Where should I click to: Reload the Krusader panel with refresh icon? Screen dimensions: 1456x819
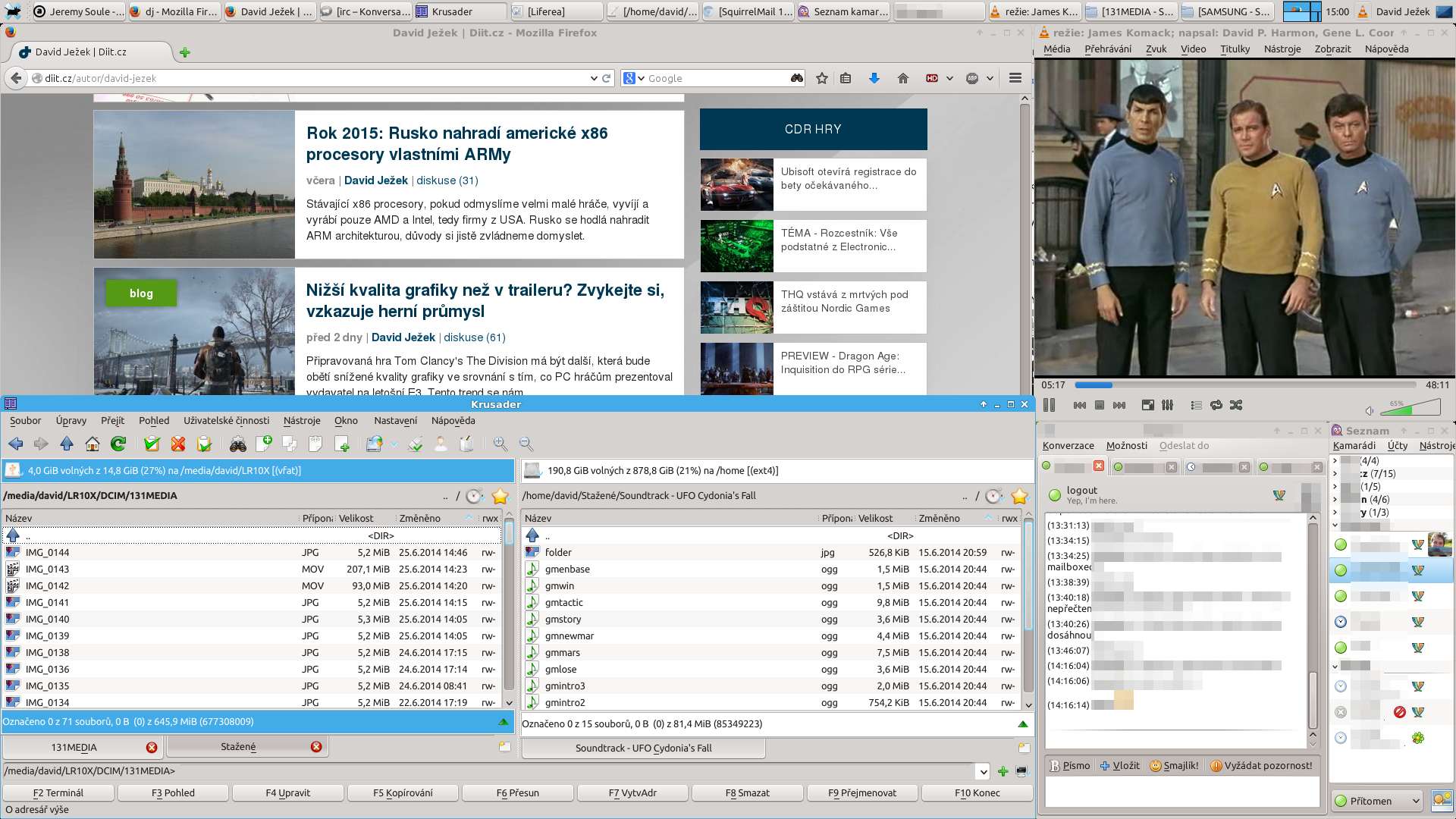[118, 444]
